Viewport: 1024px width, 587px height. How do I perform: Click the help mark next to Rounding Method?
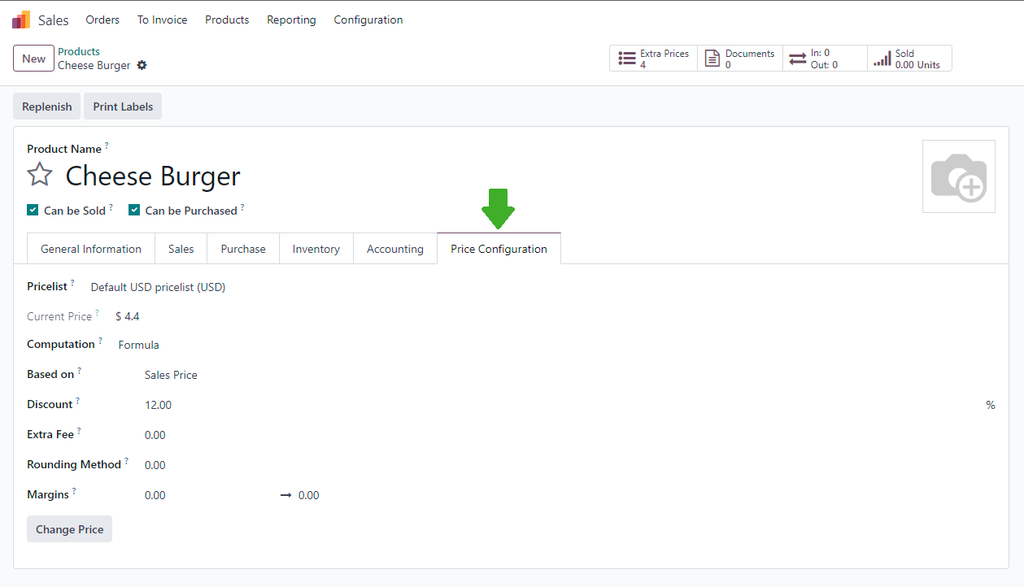point(126,460)
